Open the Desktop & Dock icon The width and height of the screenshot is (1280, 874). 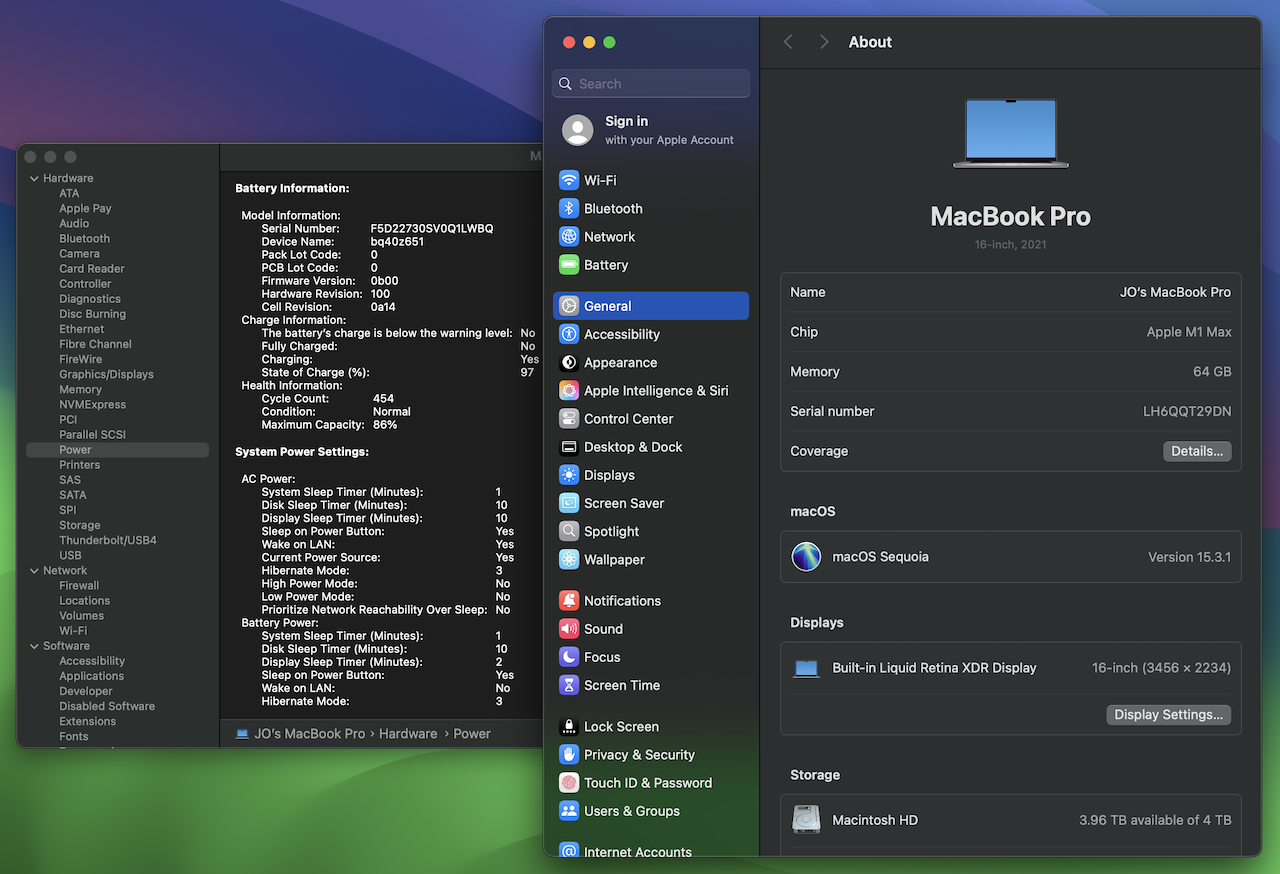tap(569, 447)
